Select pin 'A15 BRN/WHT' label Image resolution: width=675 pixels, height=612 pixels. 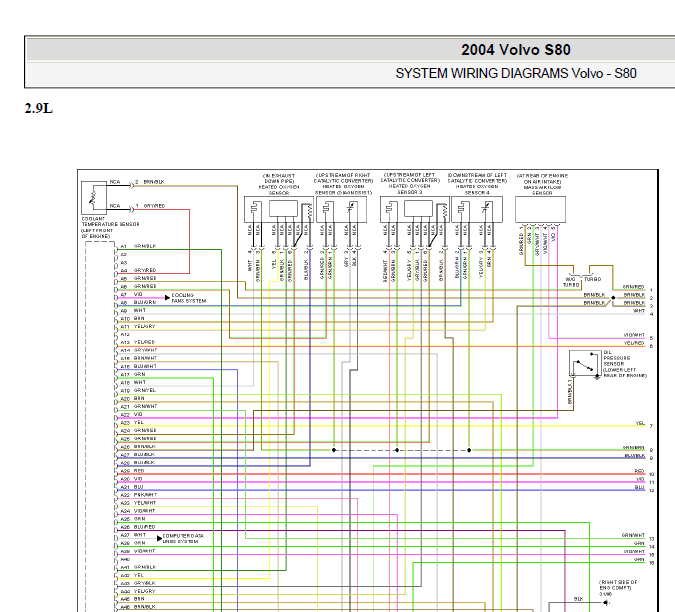click(x=139, y=358)
